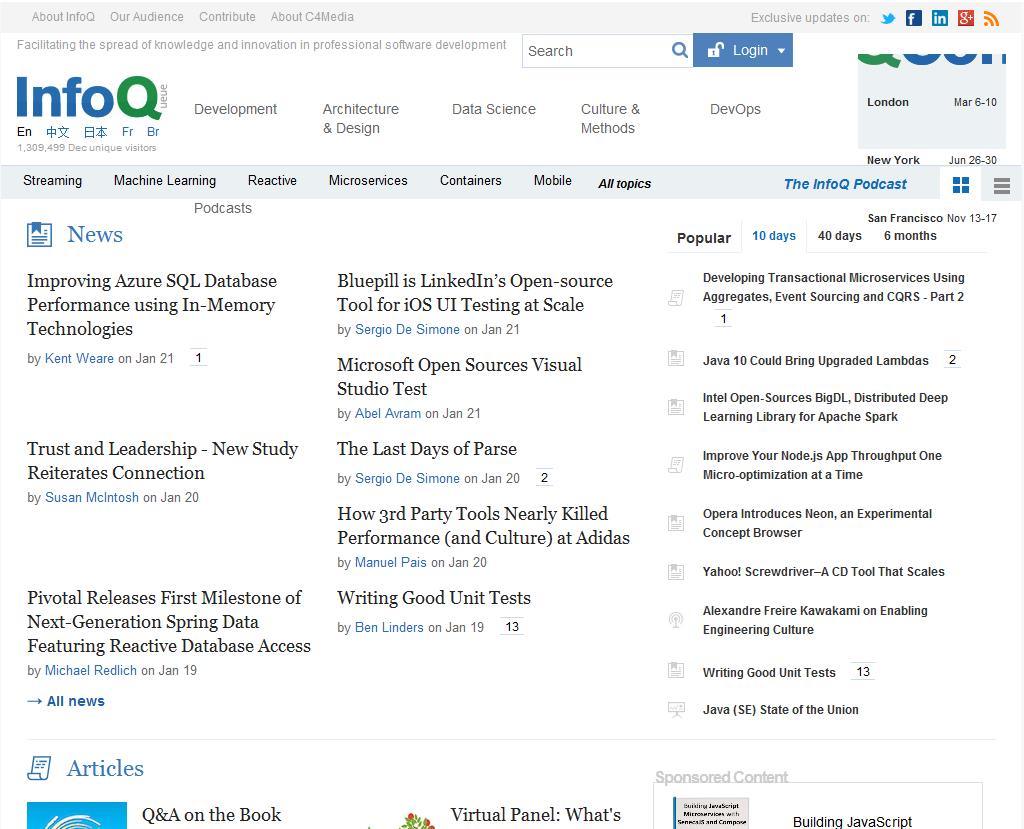Open the Google Plus icon
This screenshot has width=1024, height=829.
pyautogui.click(x=966, y=18)
